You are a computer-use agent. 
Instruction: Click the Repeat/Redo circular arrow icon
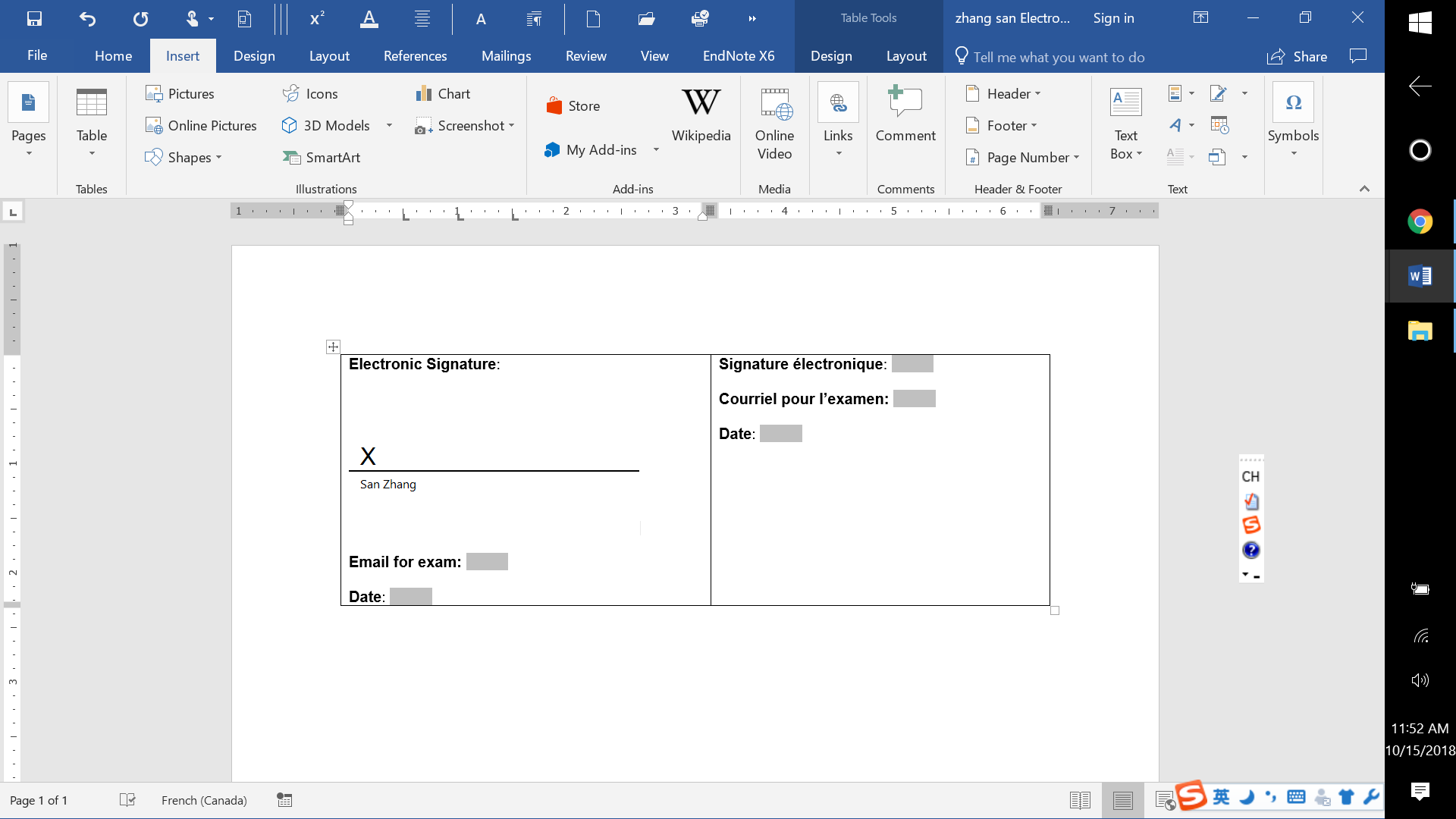coord(140,19)
